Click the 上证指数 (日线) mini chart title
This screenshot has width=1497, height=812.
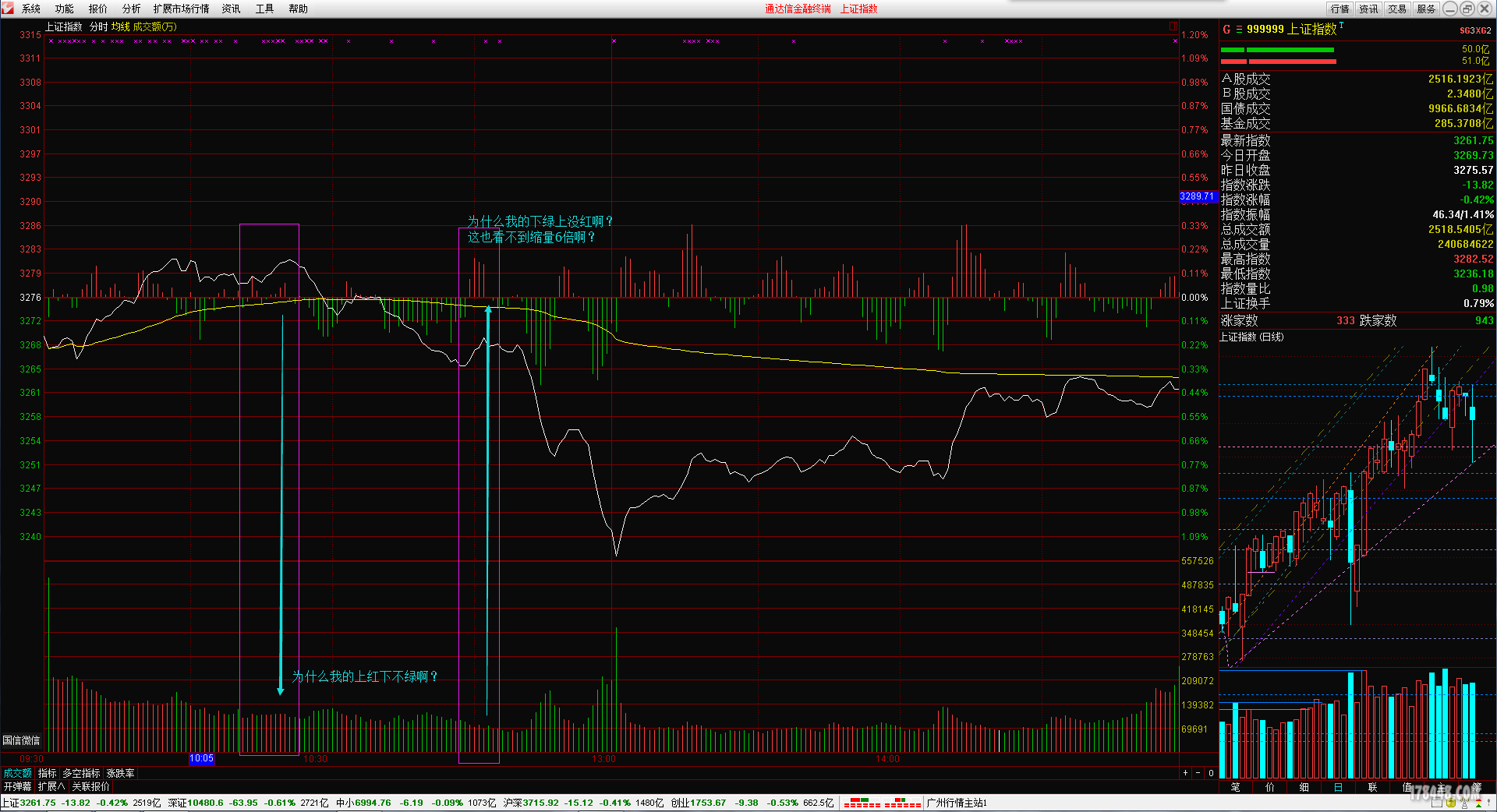click(1251, 337)
